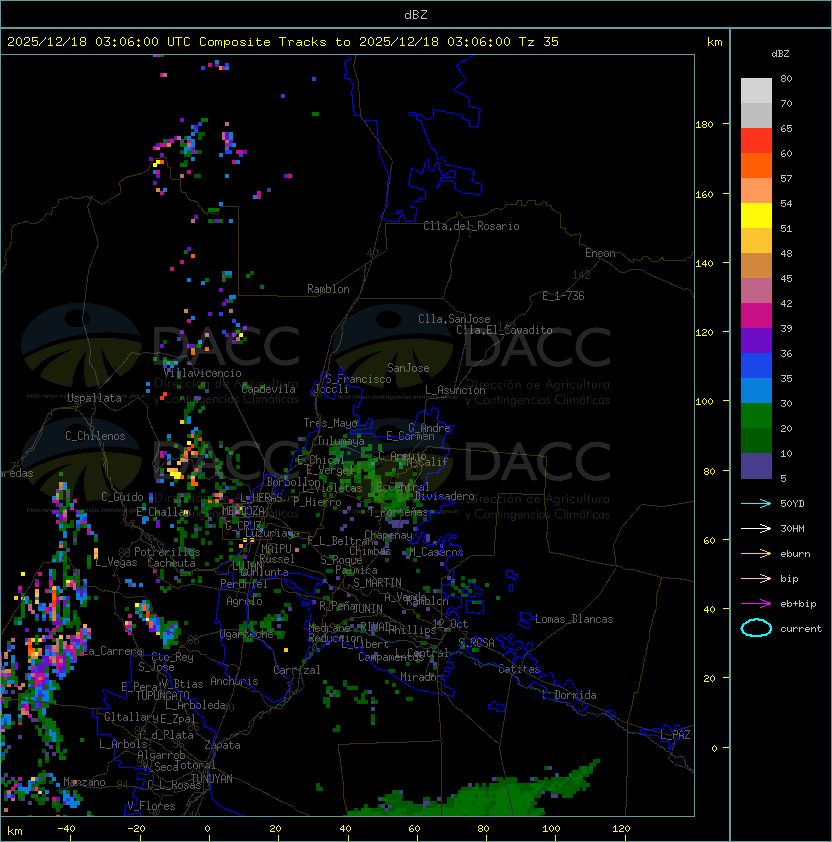Click the '-40' tick on horizontal axis
832x842 pixels.
pos(66,829)
